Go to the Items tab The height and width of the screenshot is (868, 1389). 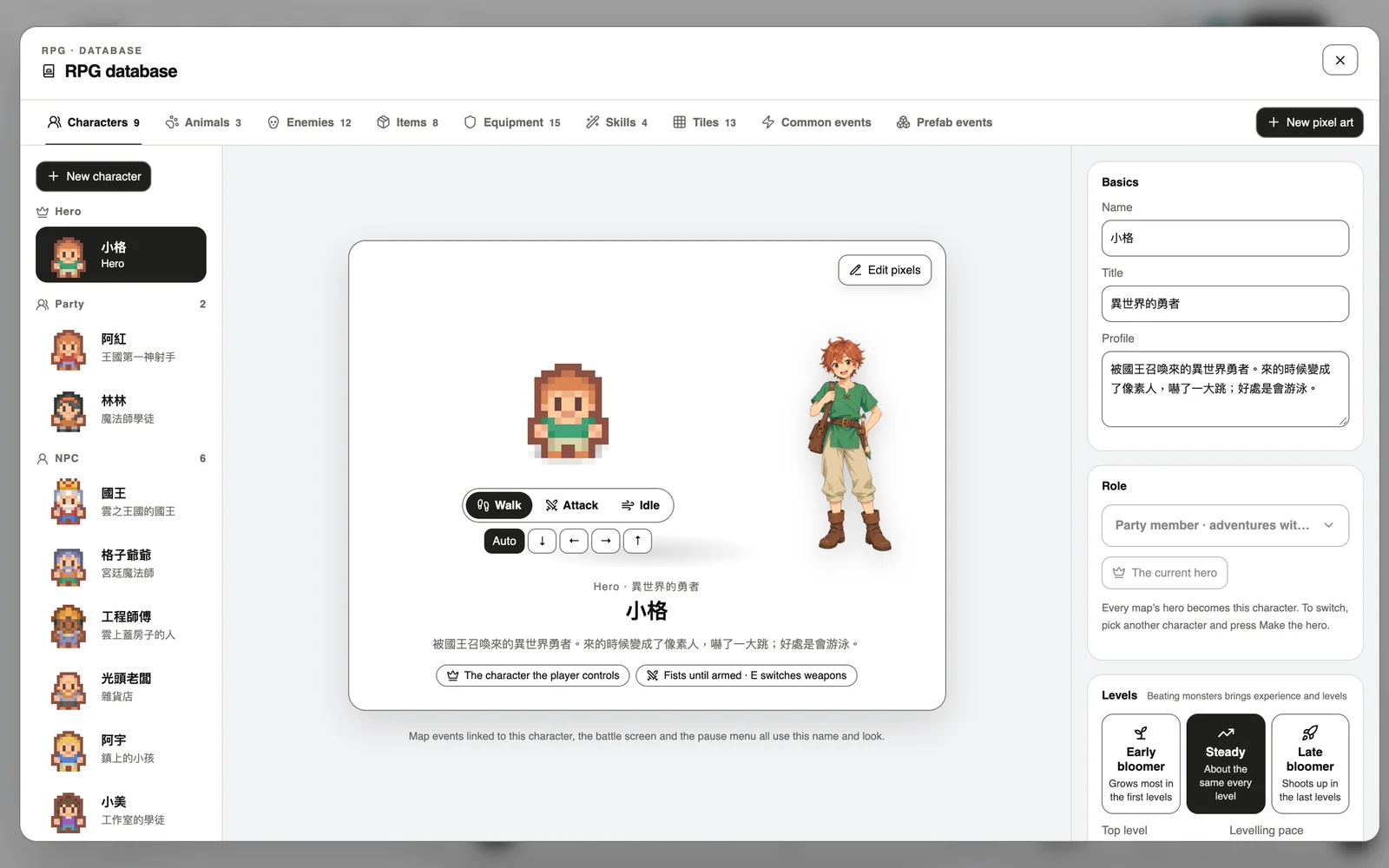(407, 122)
